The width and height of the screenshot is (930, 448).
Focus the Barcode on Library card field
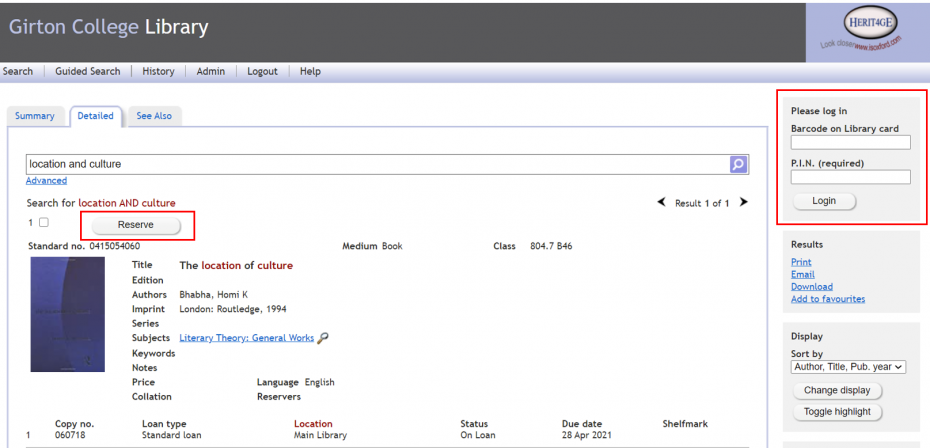850,143
